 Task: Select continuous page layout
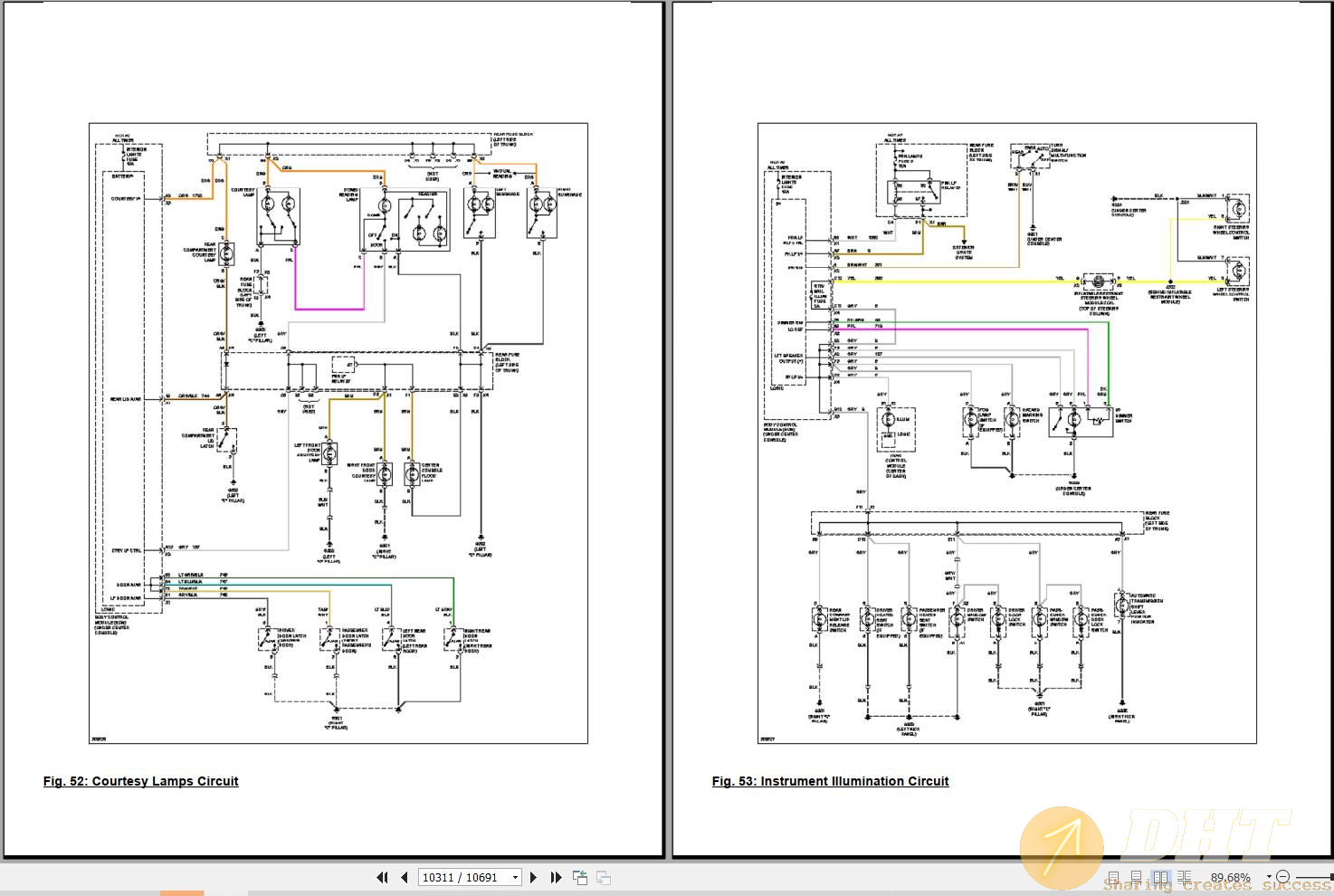[x=1136, y=876]
